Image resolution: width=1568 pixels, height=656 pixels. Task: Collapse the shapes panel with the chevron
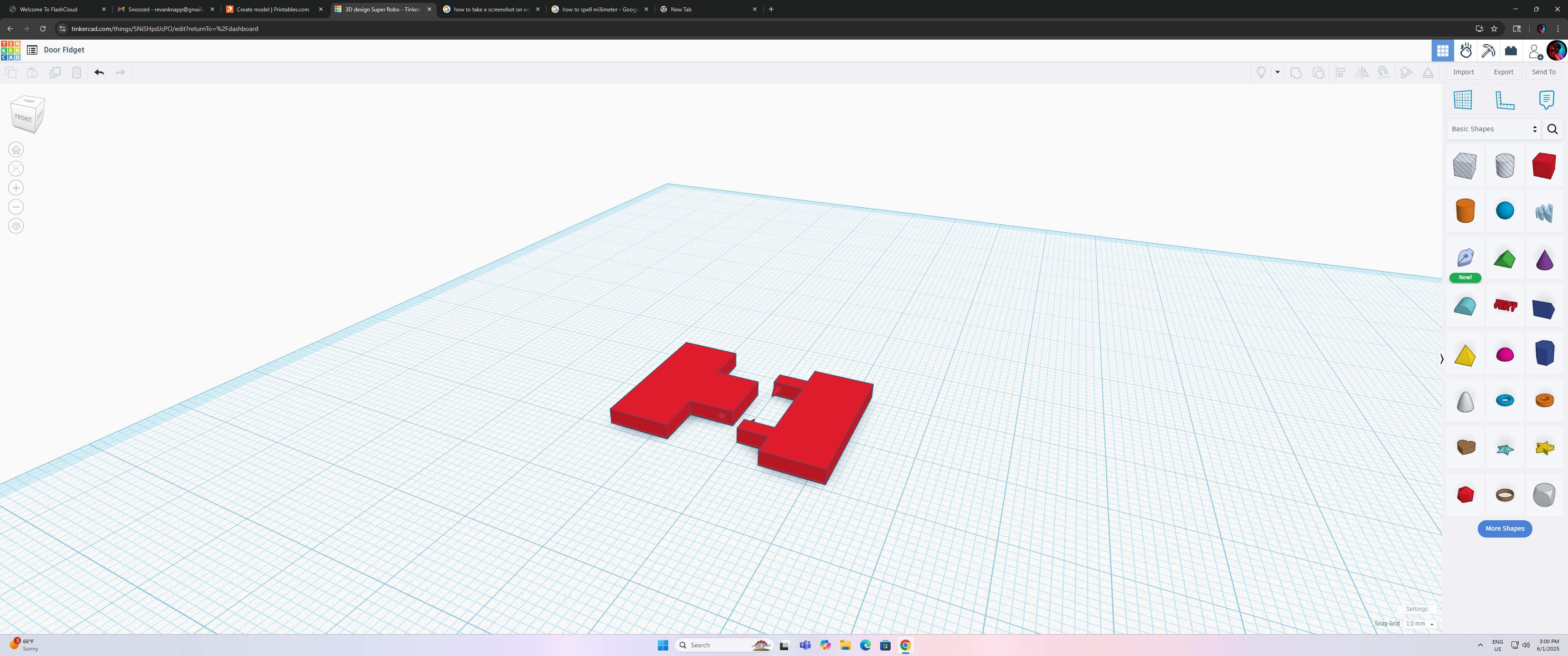[x=1441, y=359]
